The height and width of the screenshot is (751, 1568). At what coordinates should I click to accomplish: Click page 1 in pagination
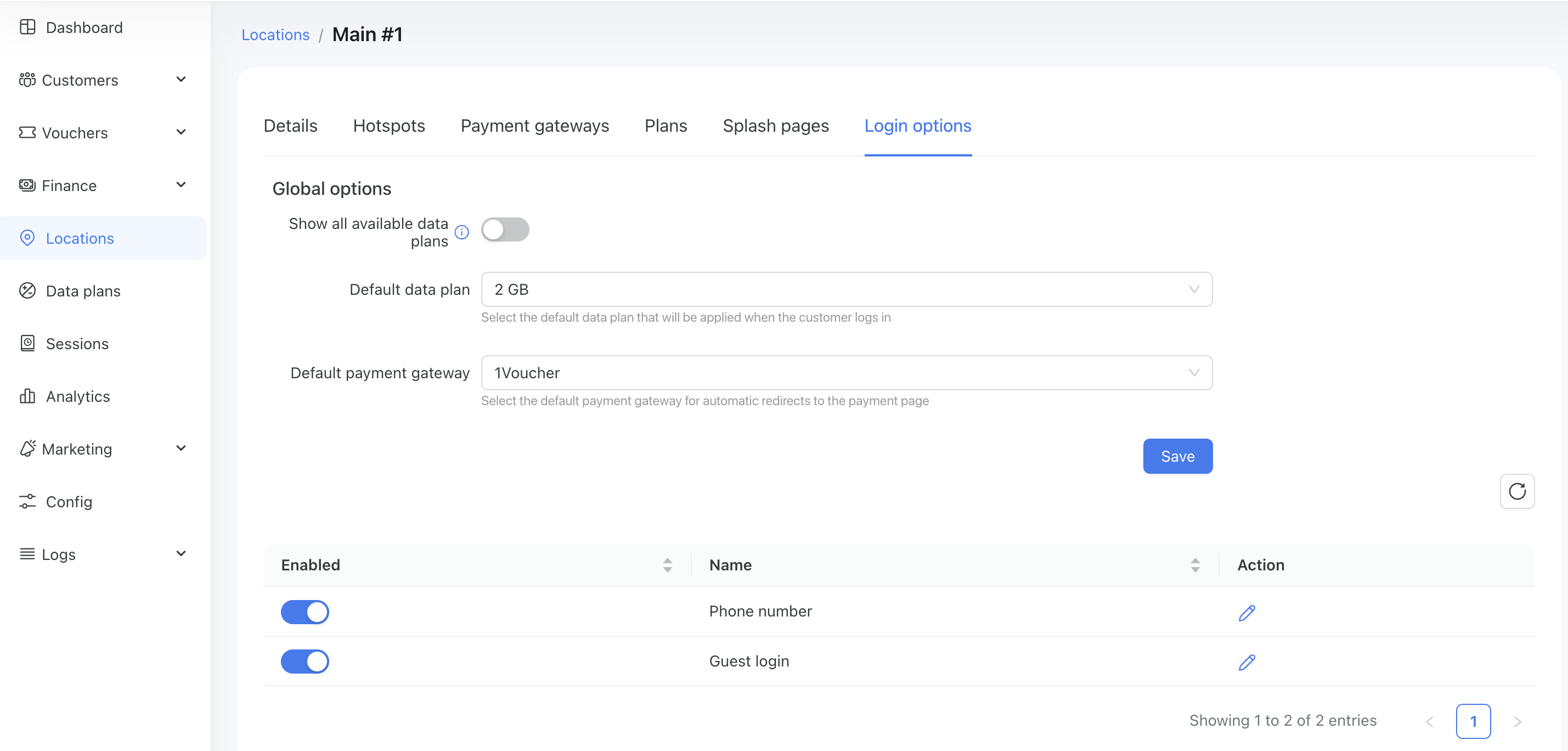(1473, 721)
